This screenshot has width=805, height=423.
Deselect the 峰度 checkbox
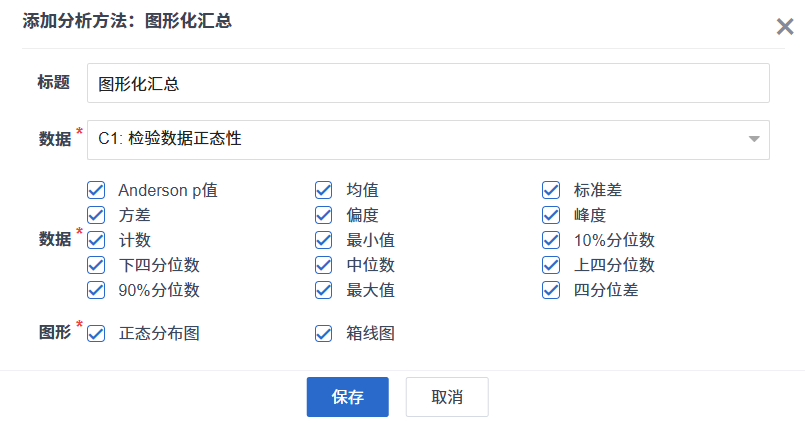[x=551, y=215]
